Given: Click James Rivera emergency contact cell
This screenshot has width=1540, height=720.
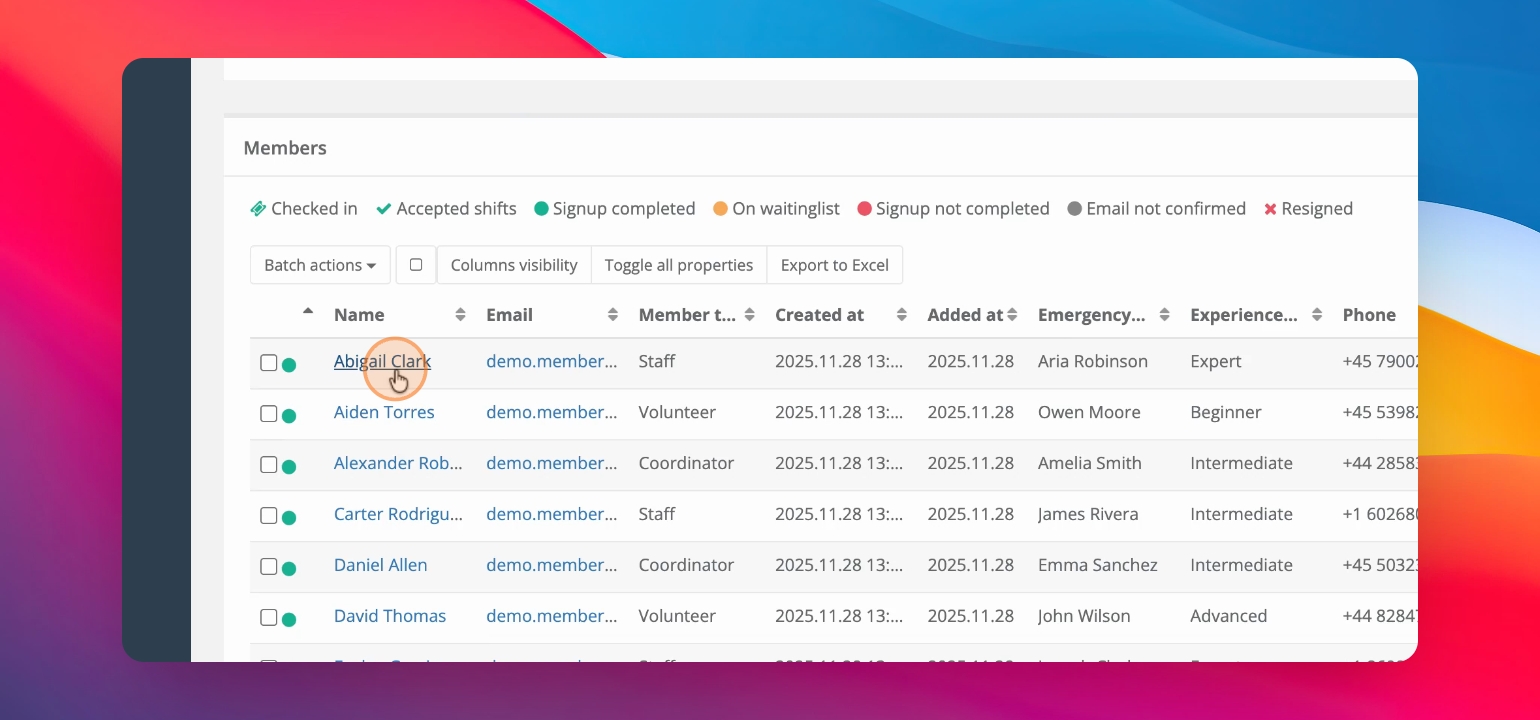Looking at the screenshot, I should [1088, 515].
